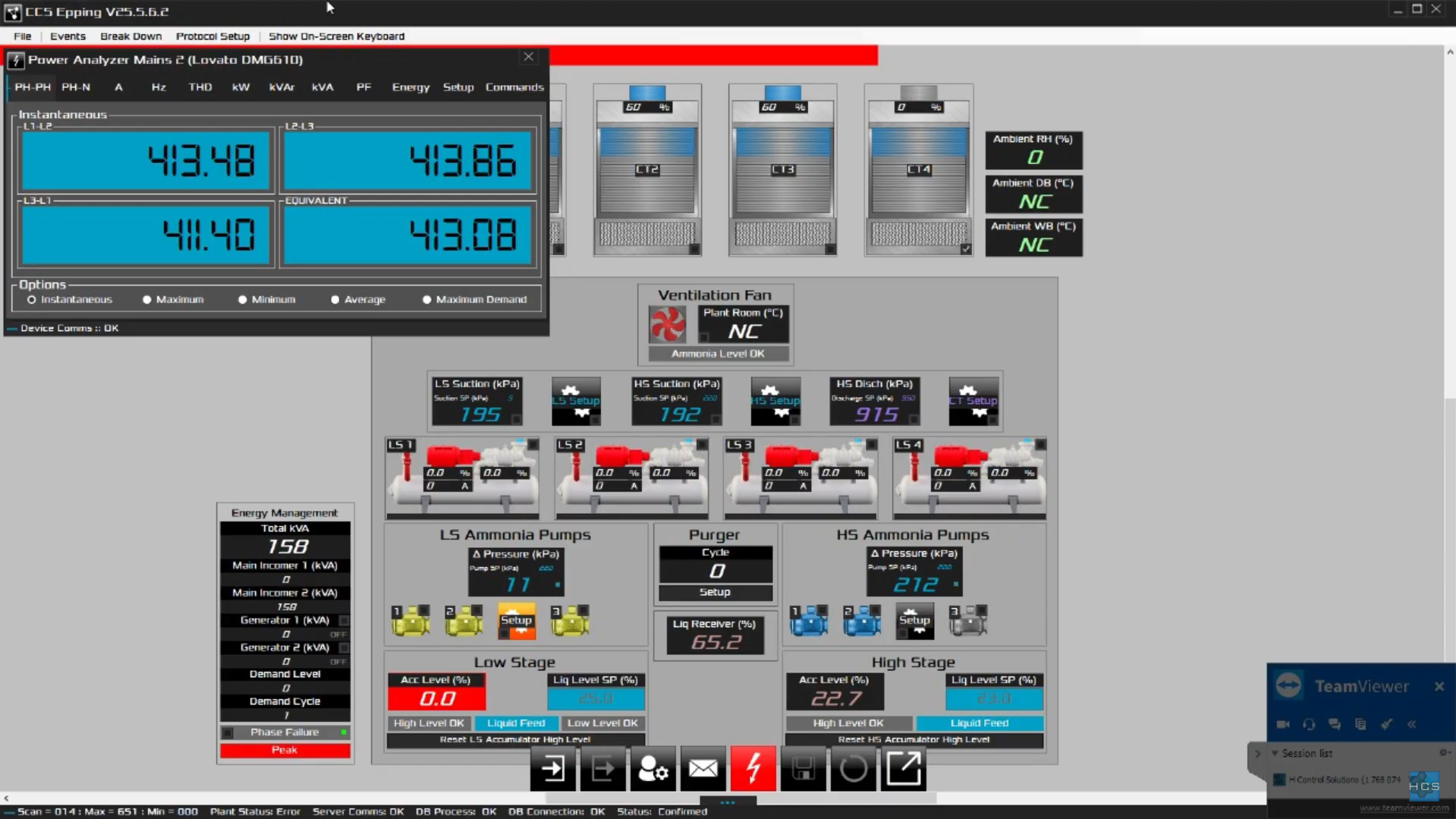Image resolution: width=1456 pixels, height=819 pixels.
Task: Select the Instantaneous radio option
Action: click(32, 300)
